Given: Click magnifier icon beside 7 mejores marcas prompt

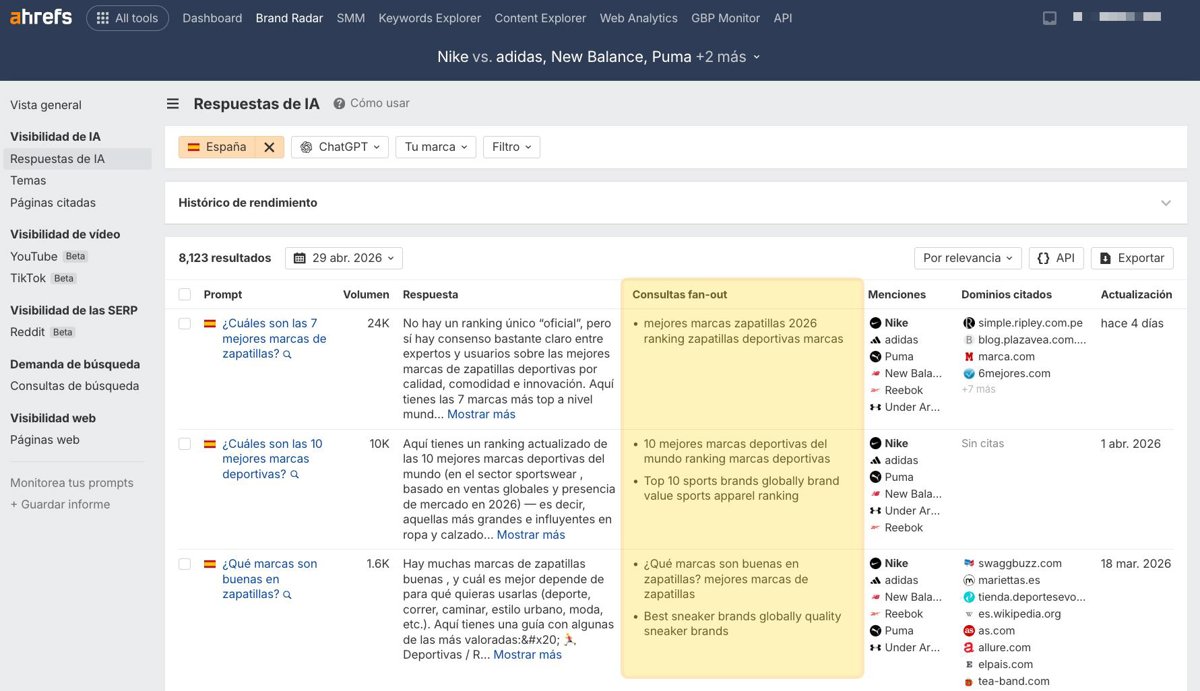Looking at the screenshot, I should point(288,354).
